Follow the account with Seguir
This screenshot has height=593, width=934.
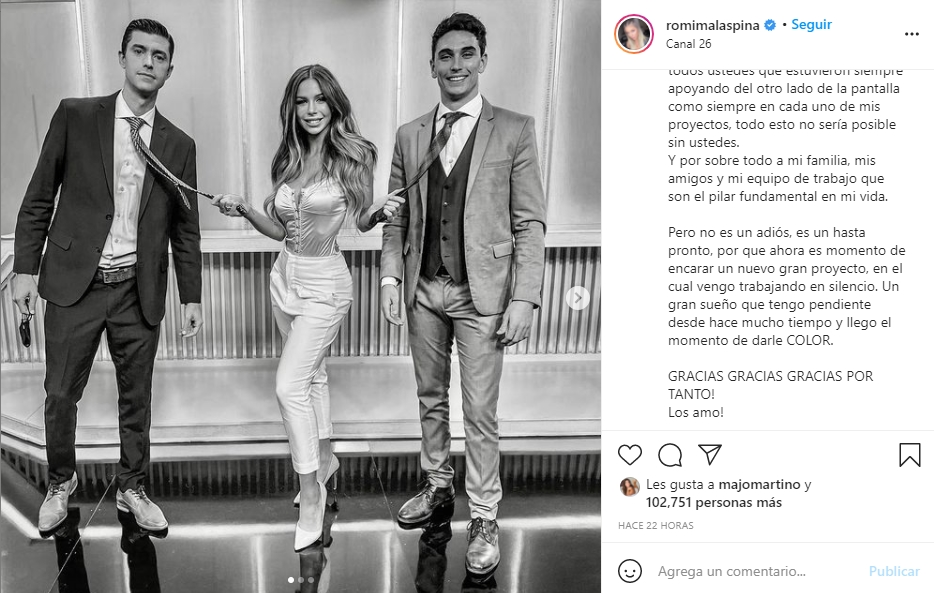pos(811,24)
